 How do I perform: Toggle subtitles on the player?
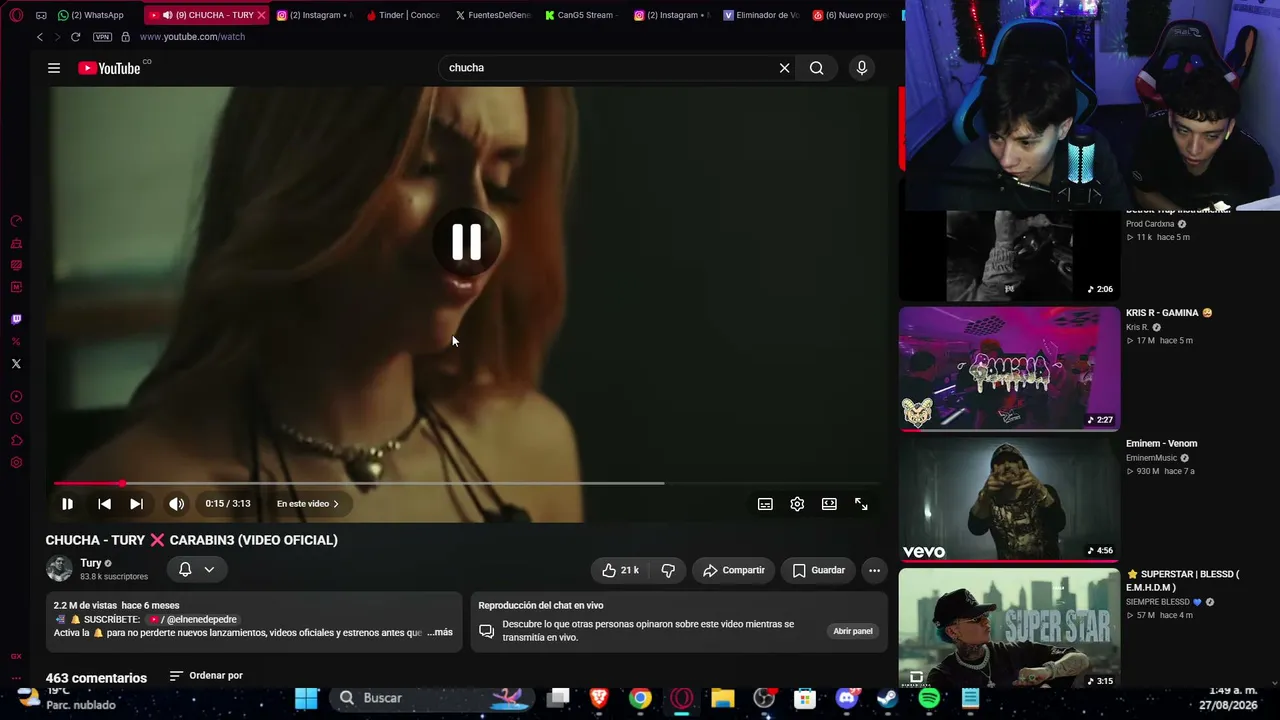[765, 504]
